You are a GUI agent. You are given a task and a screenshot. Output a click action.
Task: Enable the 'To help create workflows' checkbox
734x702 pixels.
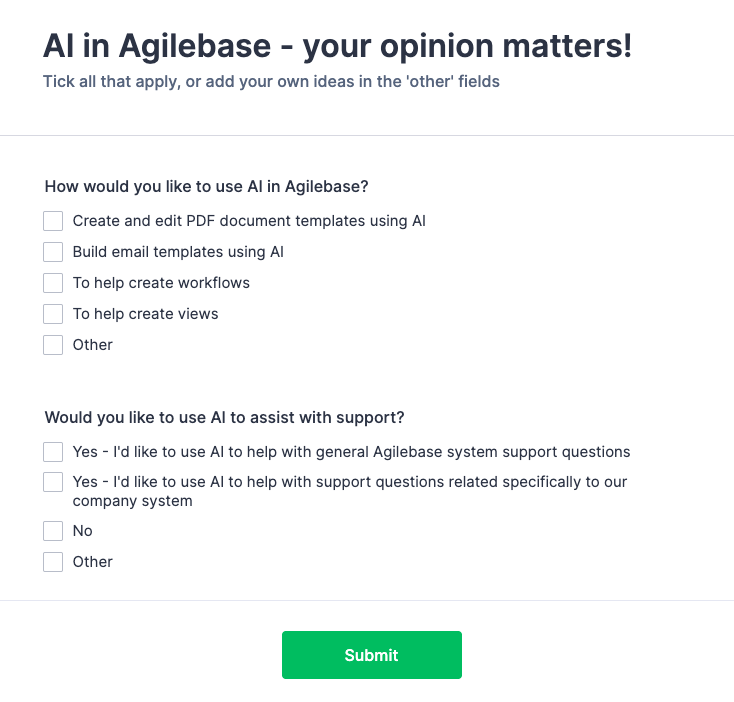click(53, 283)
